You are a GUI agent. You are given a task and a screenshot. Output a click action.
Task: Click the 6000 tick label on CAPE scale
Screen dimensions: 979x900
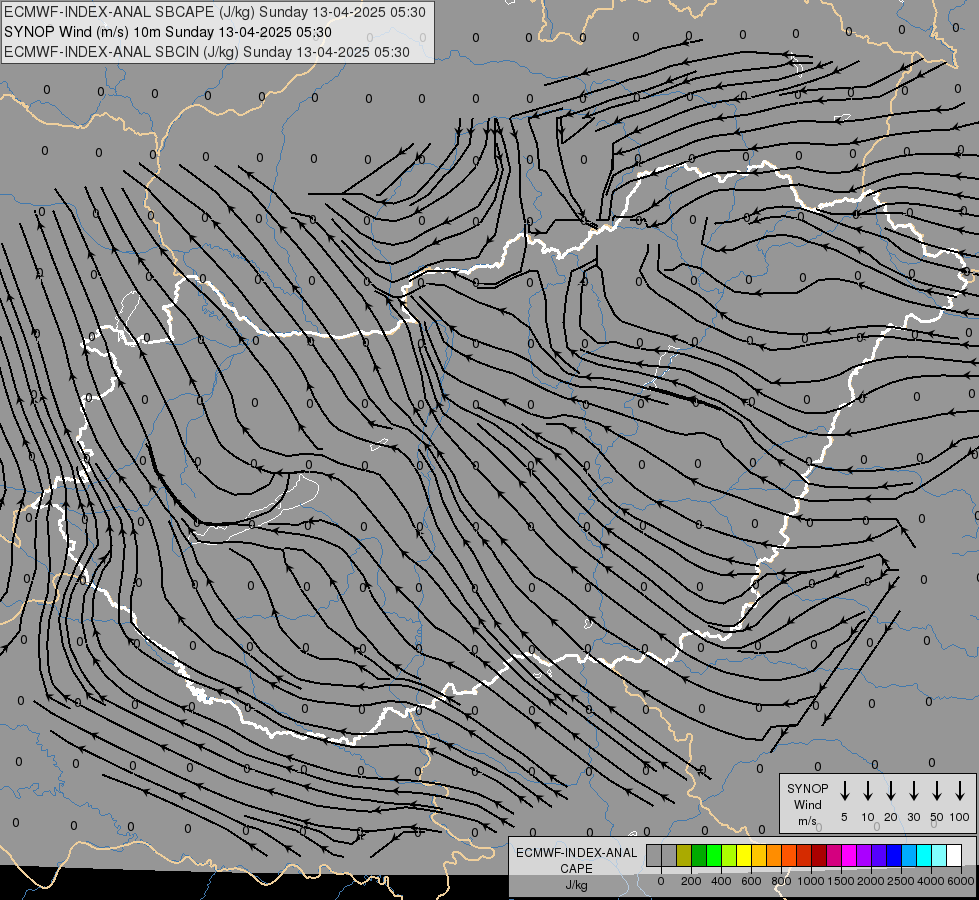(x=961, y=881)
